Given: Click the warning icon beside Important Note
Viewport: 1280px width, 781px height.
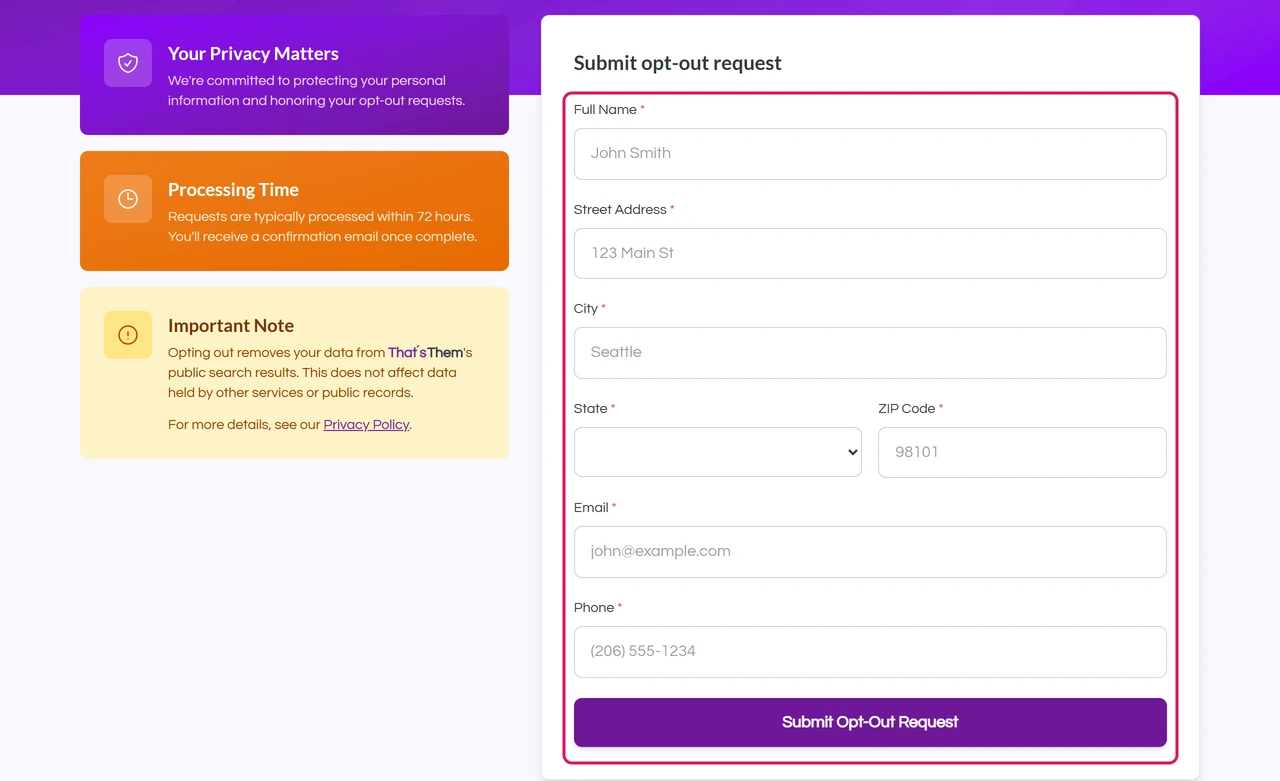Looking at the screenshot, I should coord(128,335).
